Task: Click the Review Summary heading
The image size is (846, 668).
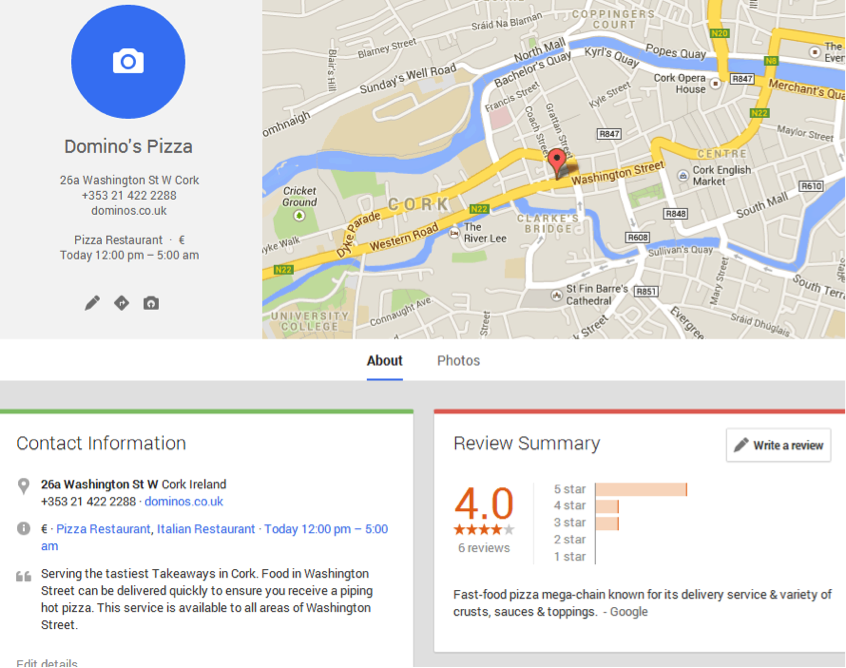Action: coord(527,443)
